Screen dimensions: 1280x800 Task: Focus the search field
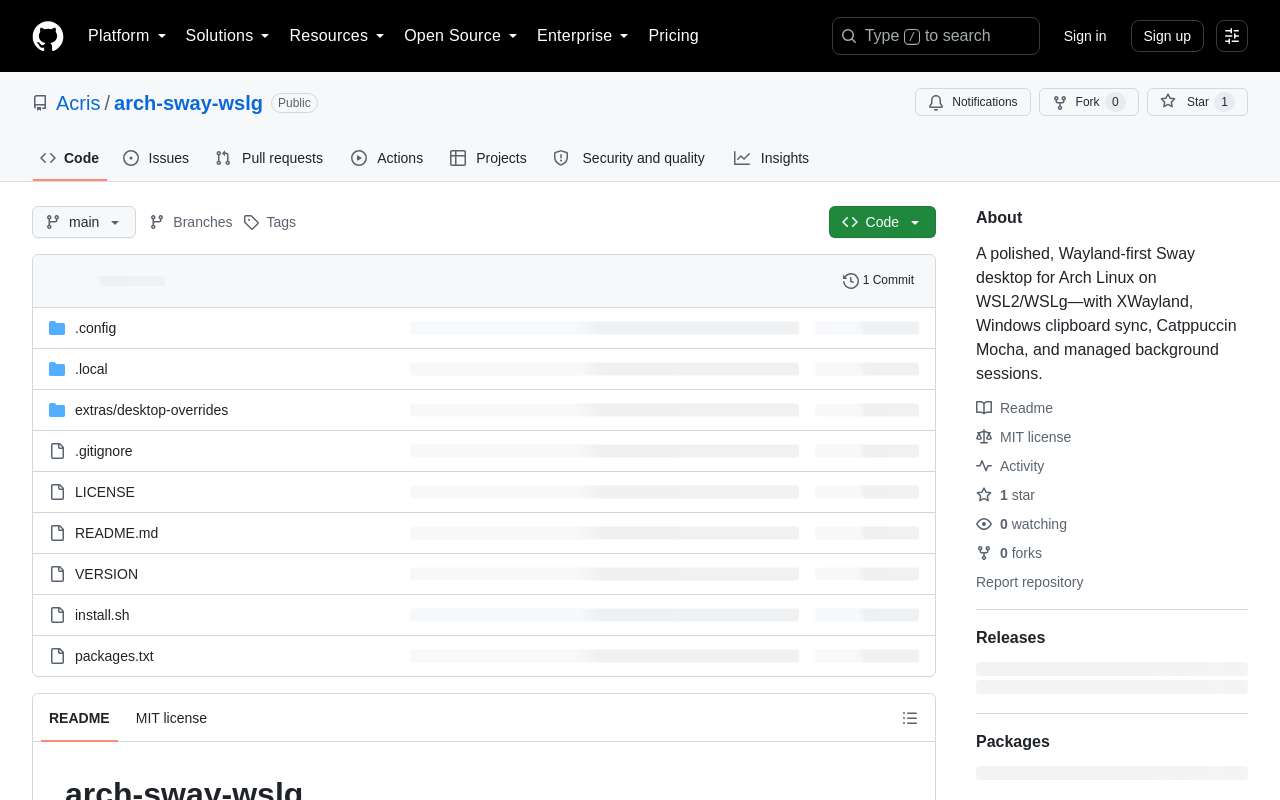[x=936, y=36]
